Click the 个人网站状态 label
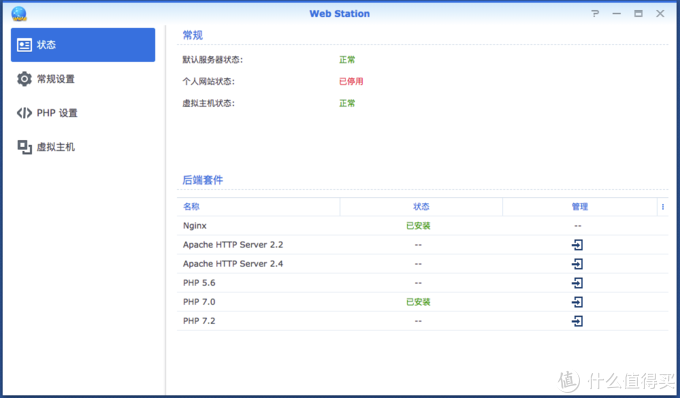Image resolution: width=680 pixels, height=398 pixels. pyautogui.click(x=209, y=82)
